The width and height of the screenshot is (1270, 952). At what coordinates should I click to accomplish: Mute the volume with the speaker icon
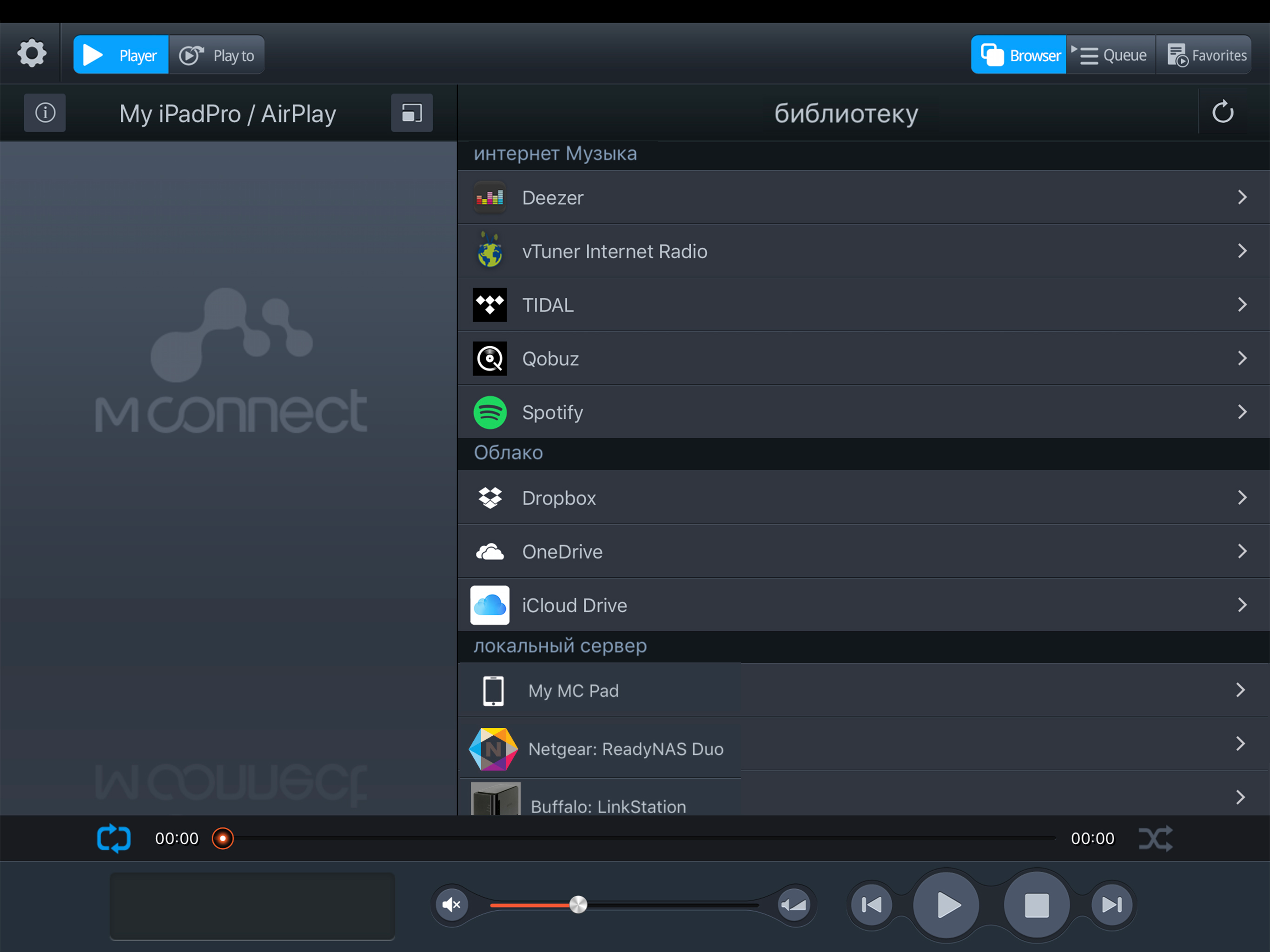click(x=452, y=905)
